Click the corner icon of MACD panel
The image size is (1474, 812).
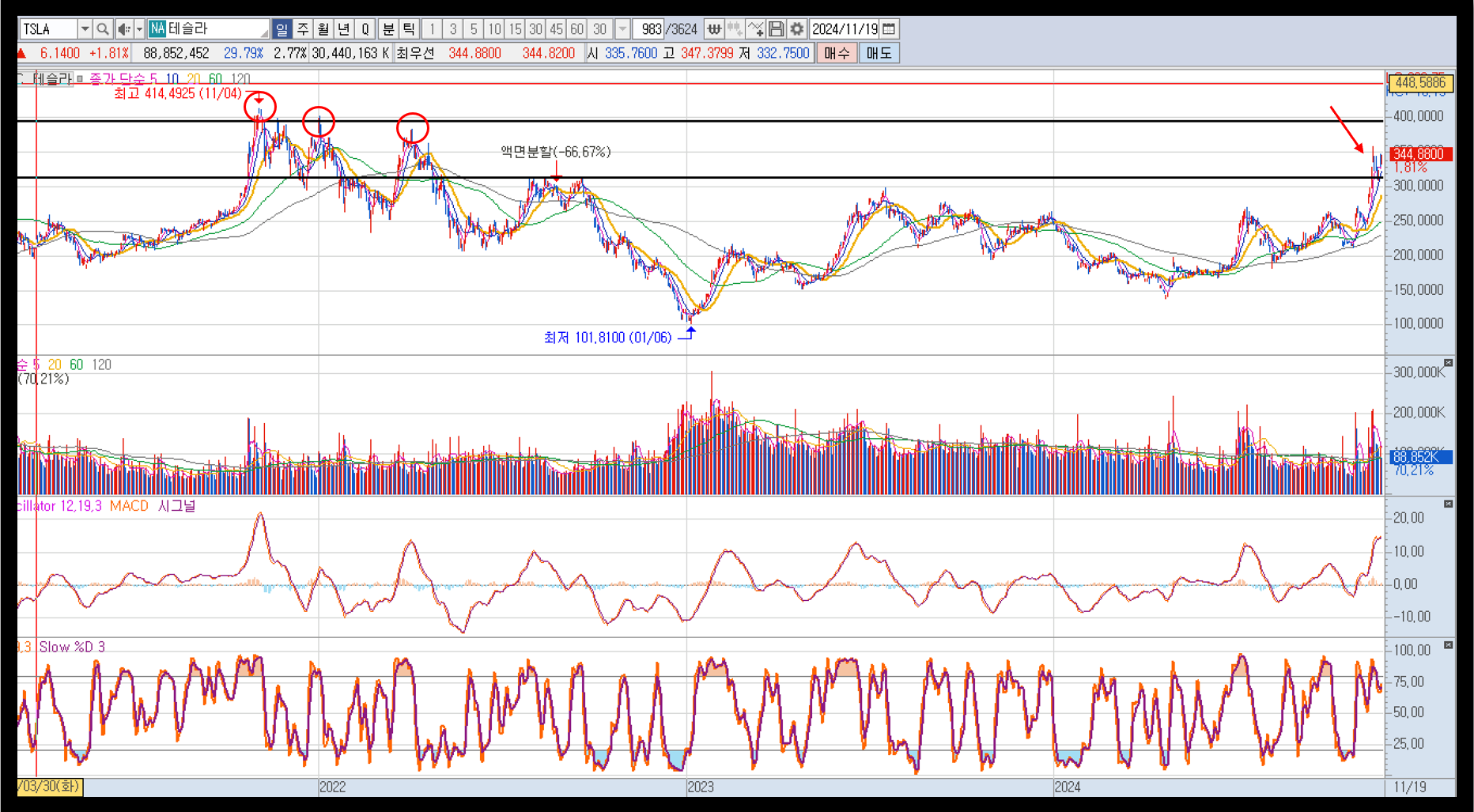[x=1448, y=504]
